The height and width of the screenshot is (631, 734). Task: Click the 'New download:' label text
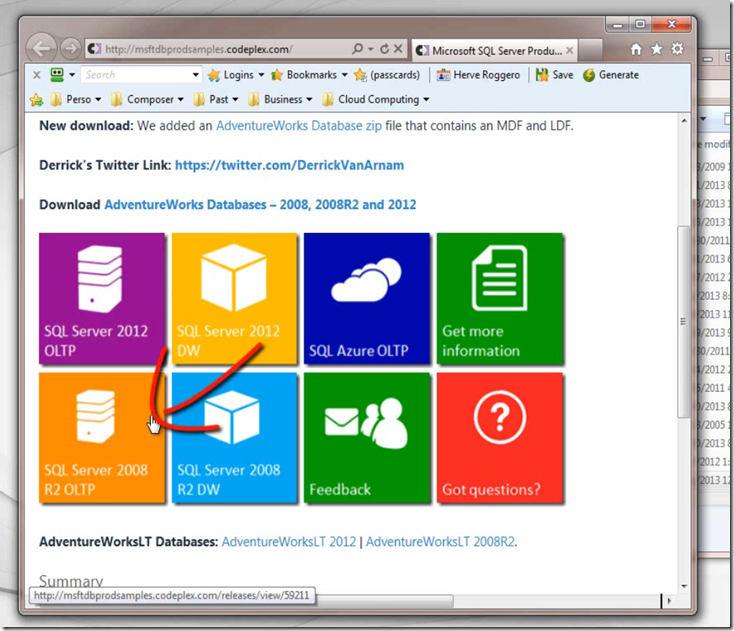pos(86,126)
